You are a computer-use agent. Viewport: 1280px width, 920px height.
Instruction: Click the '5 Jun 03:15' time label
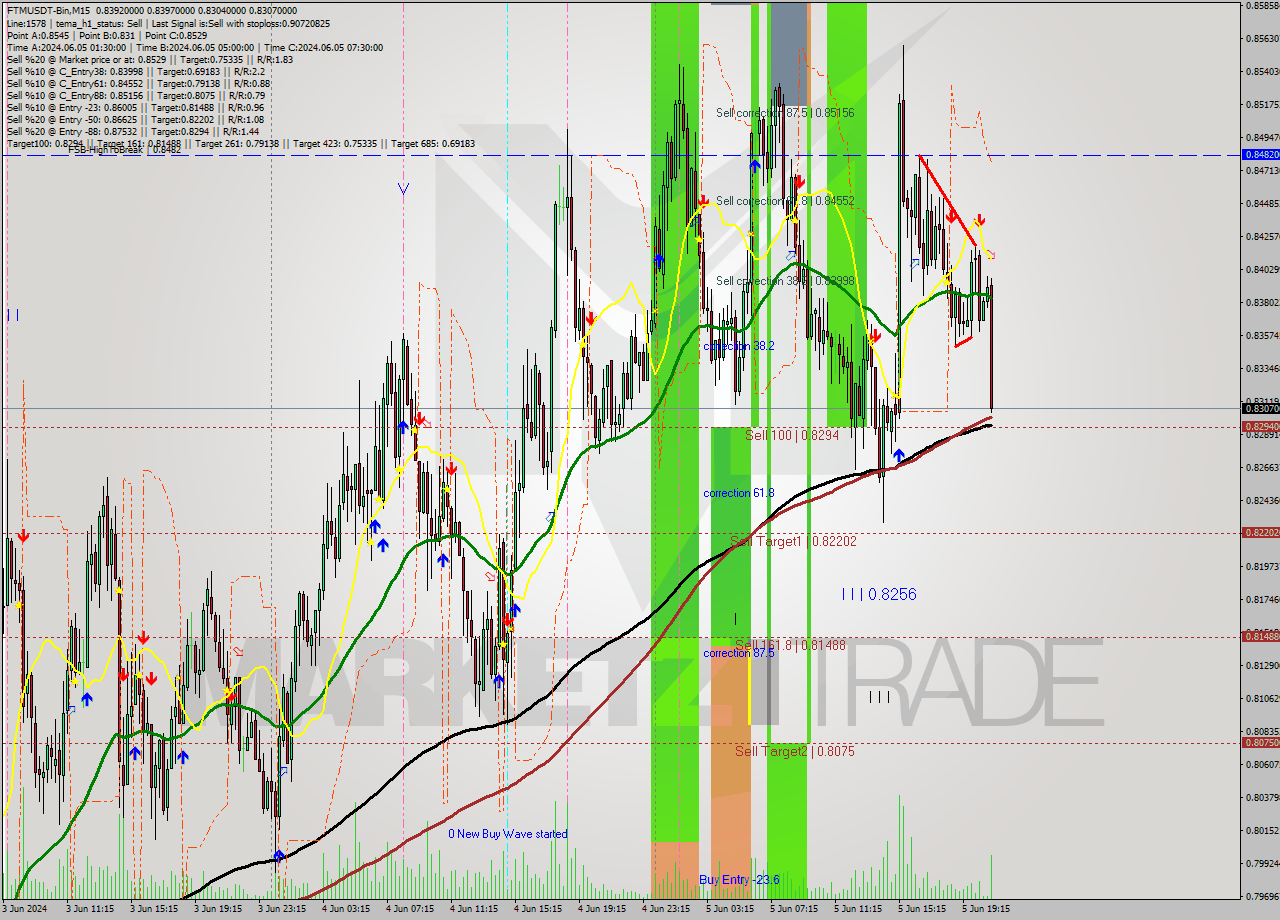coord(732,910)
